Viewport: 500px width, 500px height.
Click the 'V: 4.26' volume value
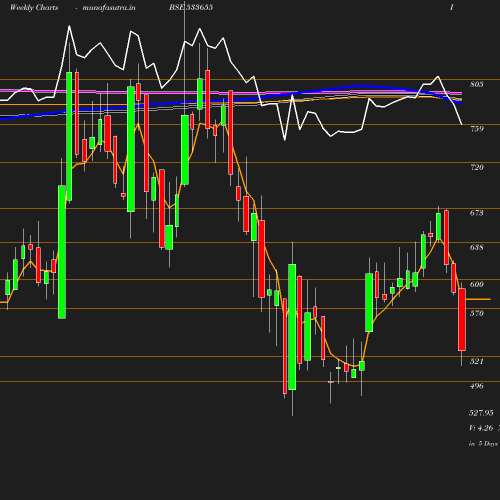point(481,428)
